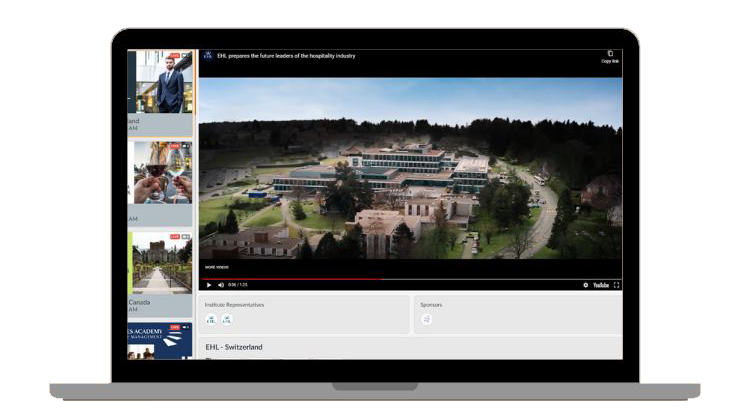Select the first EHL representative avatar

coord(211,319)
